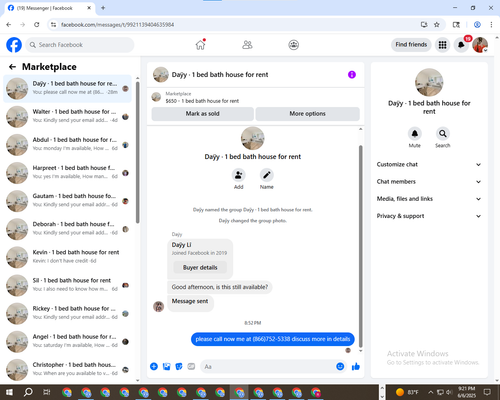Image resolution: width=500 pixels, height=400 pixels.
Task: Choose a sticker from the composer
Action: pyautogui.click(x=179, y=366)
